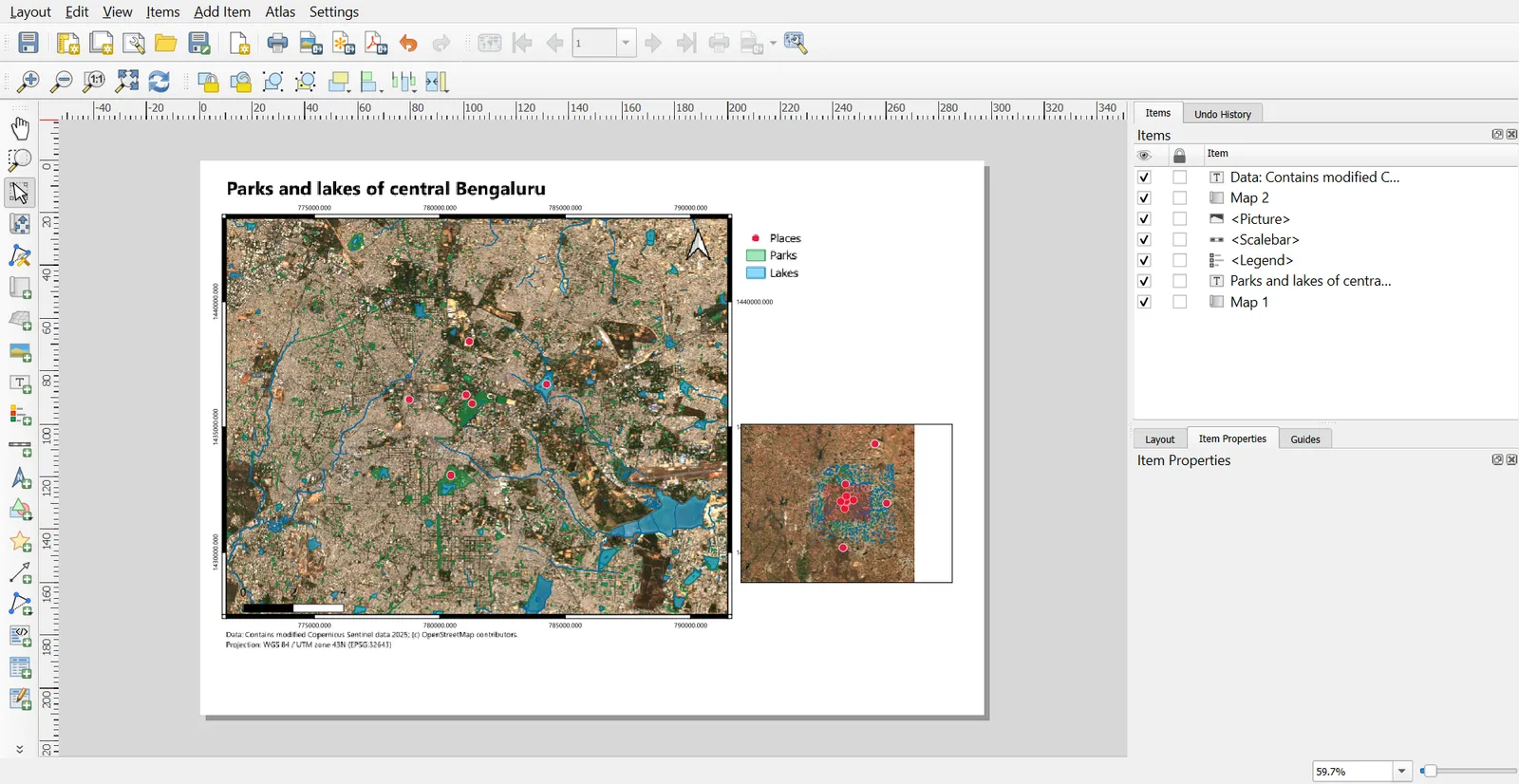Activate the Add North Arrow tool
The width and height of the screenshot is (1519, 784).
pyautogui.click(x=20, y=479)
